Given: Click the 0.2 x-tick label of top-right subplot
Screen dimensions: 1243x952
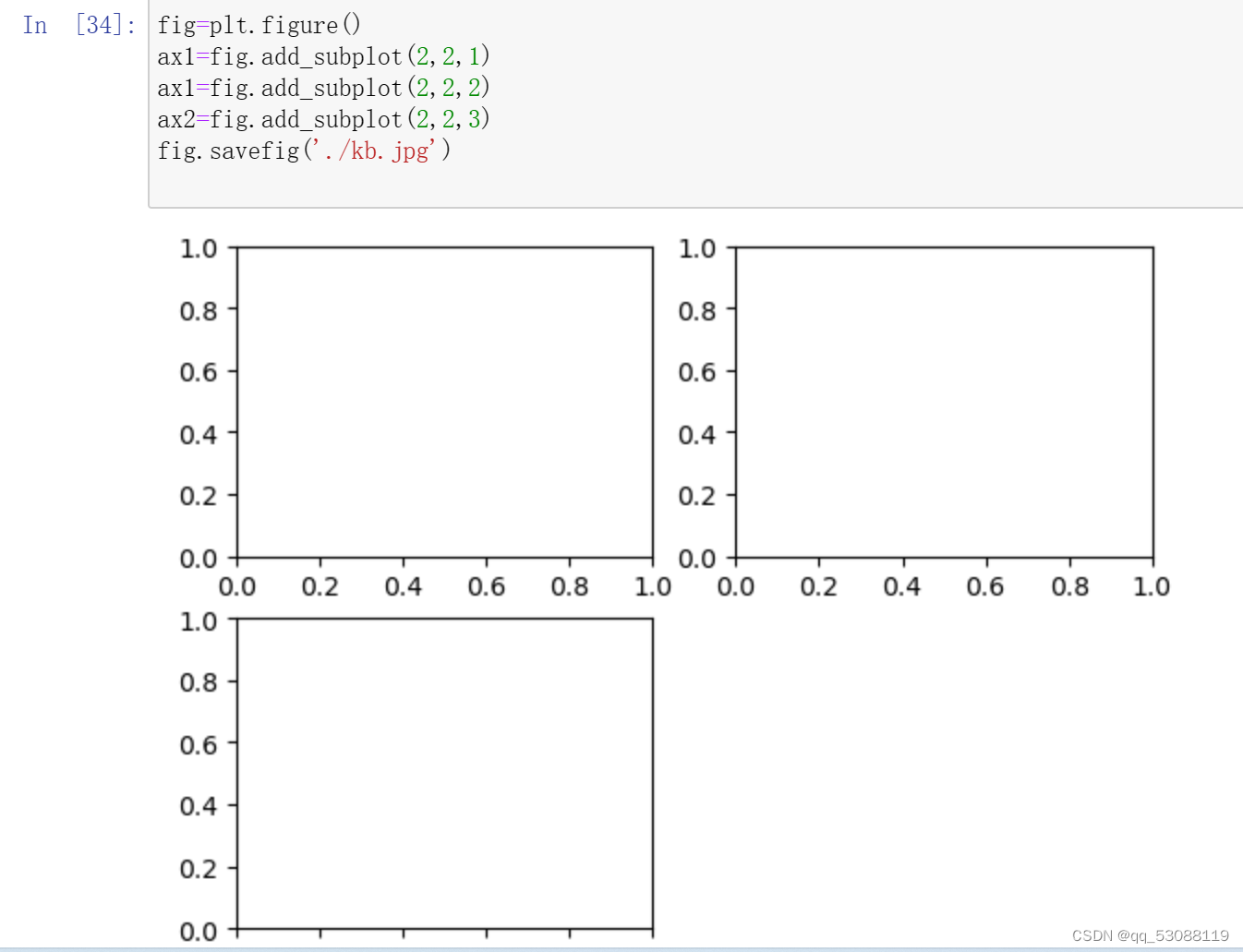Looking at the screenshot, I should (819, 586).
